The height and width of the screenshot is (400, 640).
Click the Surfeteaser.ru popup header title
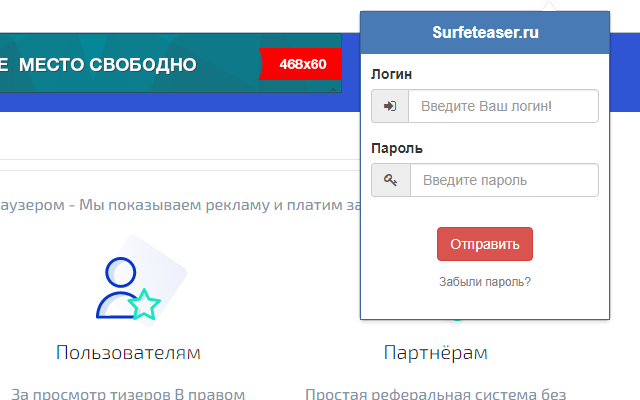(x=485, y=32)
